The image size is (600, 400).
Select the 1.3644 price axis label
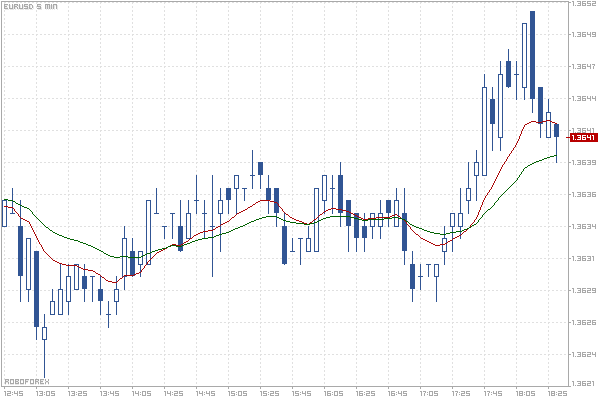pyautogui.click(x=584, y=98)
